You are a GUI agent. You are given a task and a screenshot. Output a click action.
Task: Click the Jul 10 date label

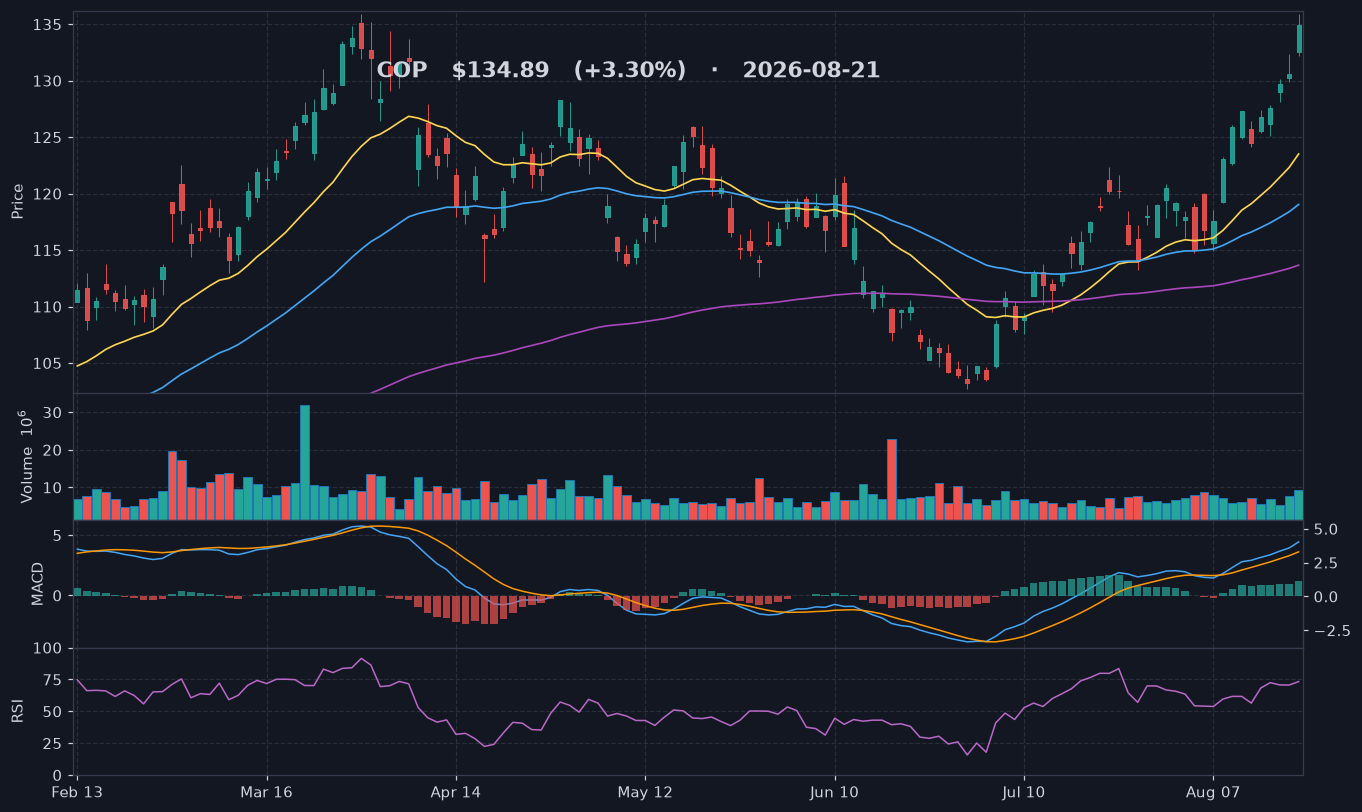1023,793
